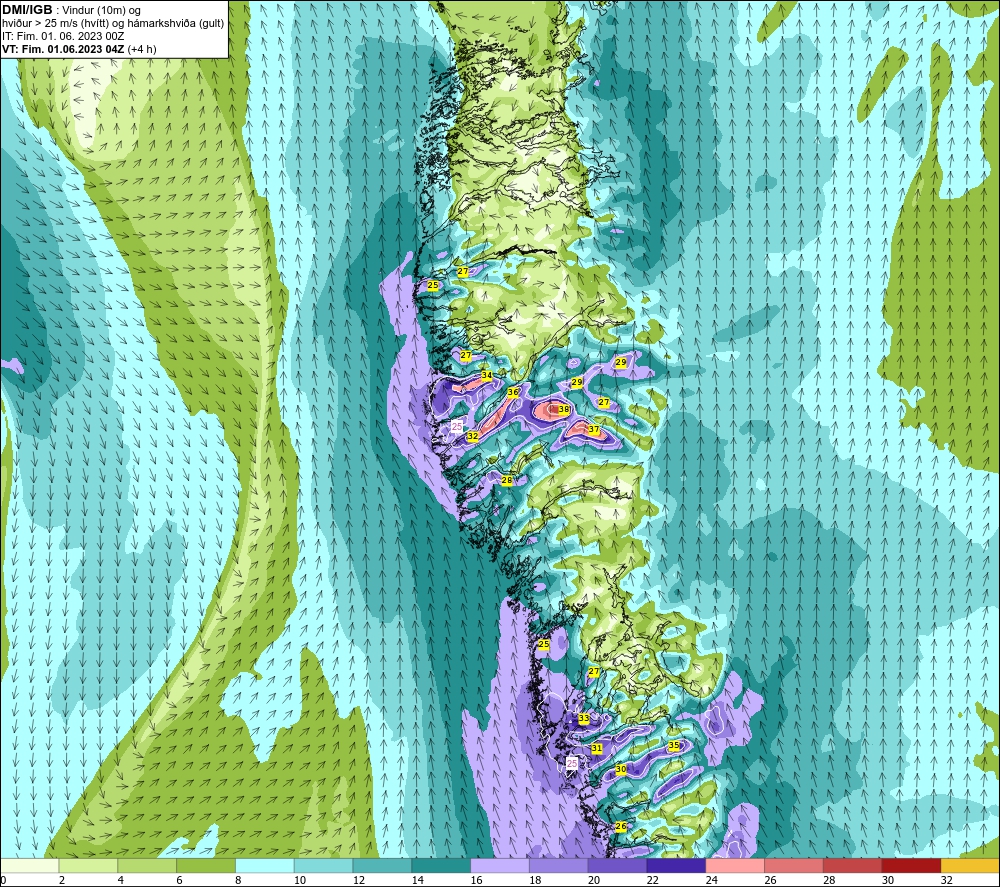Click the legend scale number 32

947,880
